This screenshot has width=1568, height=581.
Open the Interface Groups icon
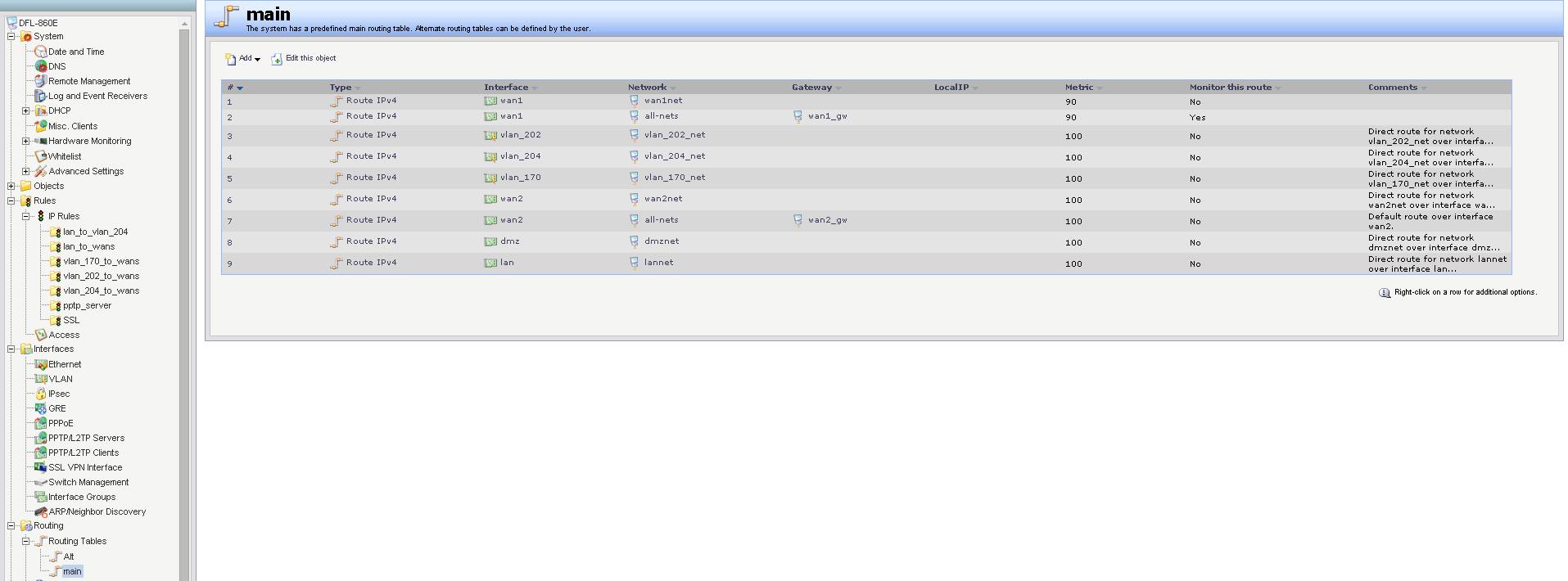click(40, 497)
